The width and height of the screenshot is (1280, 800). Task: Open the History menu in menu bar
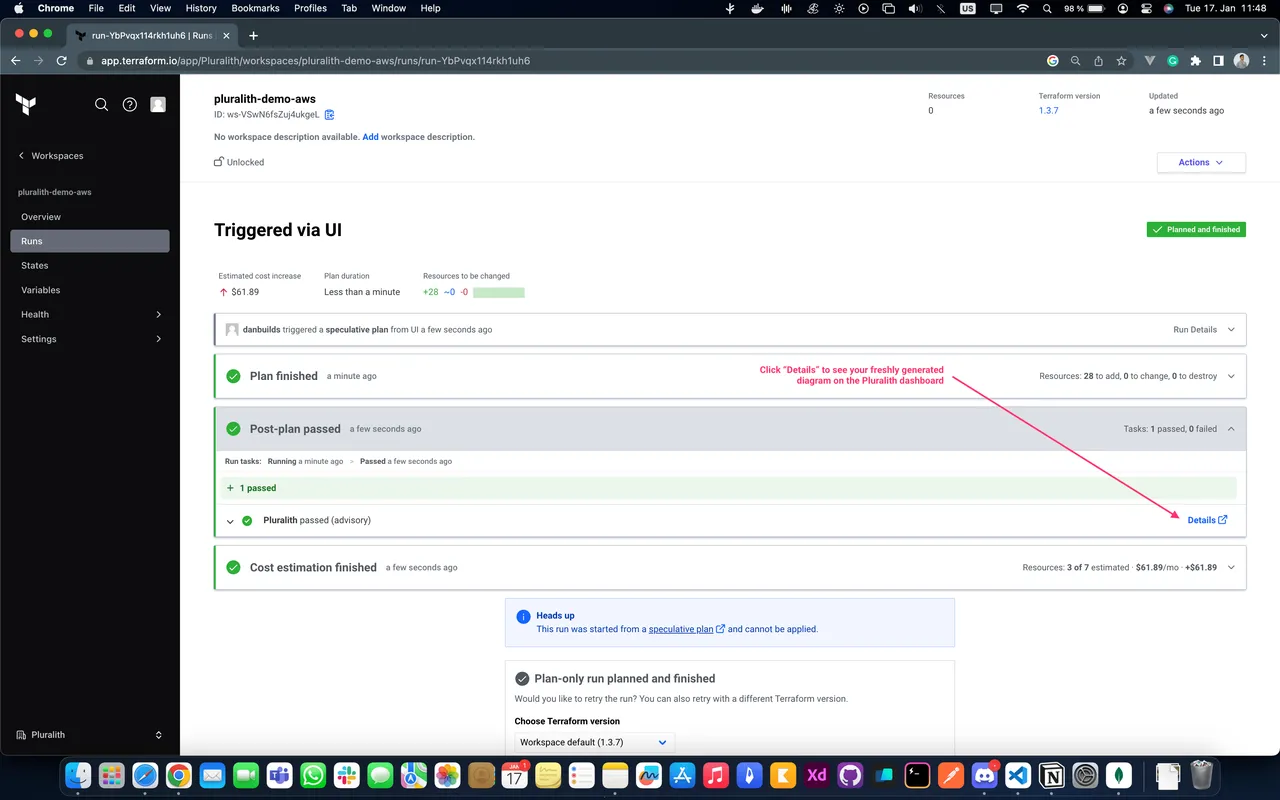point(201,8)
